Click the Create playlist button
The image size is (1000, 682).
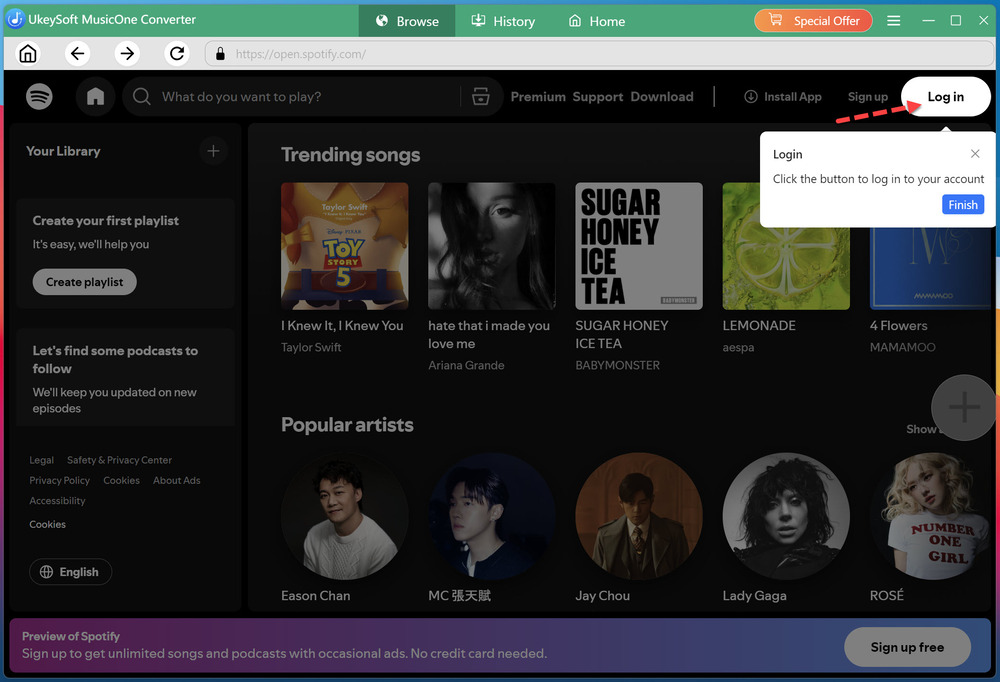tap(85, 282)
